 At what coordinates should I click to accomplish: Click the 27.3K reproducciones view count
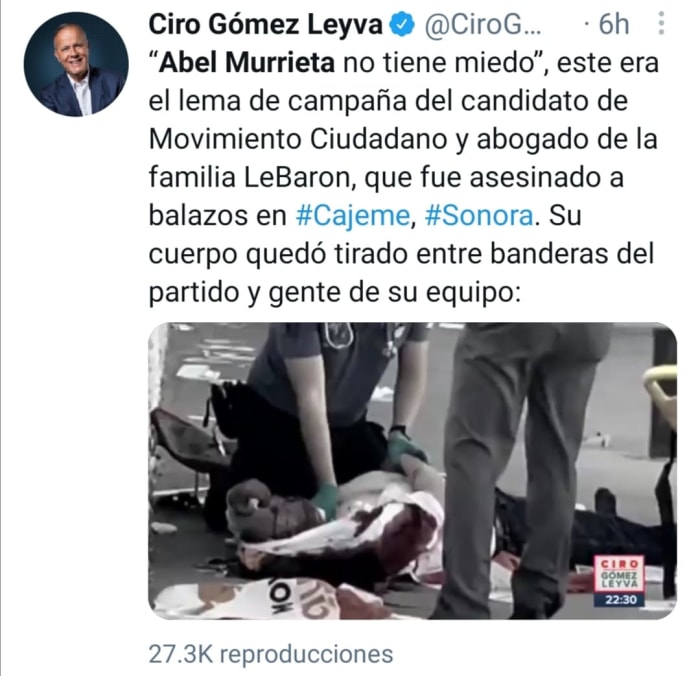point(271,654)
